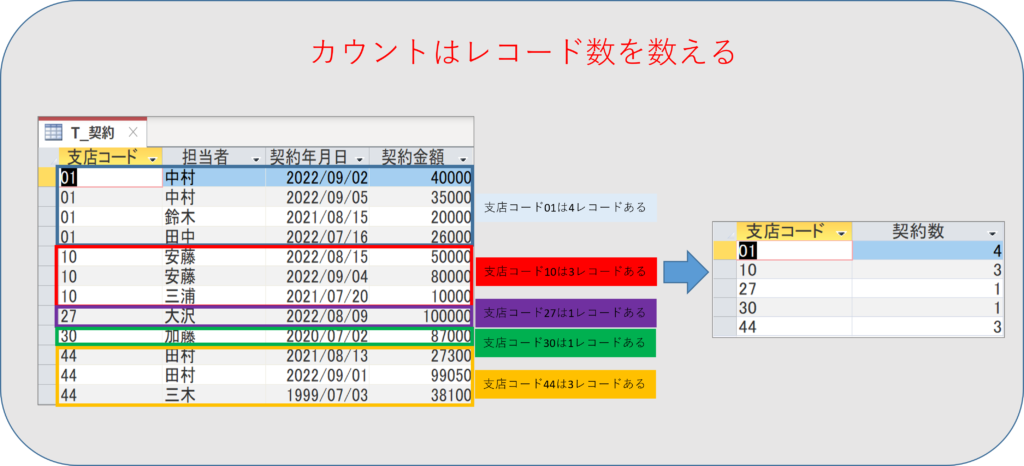Screen dimensions: 1024x466
Task: Select the 加藤 cell
Action: 214,336
